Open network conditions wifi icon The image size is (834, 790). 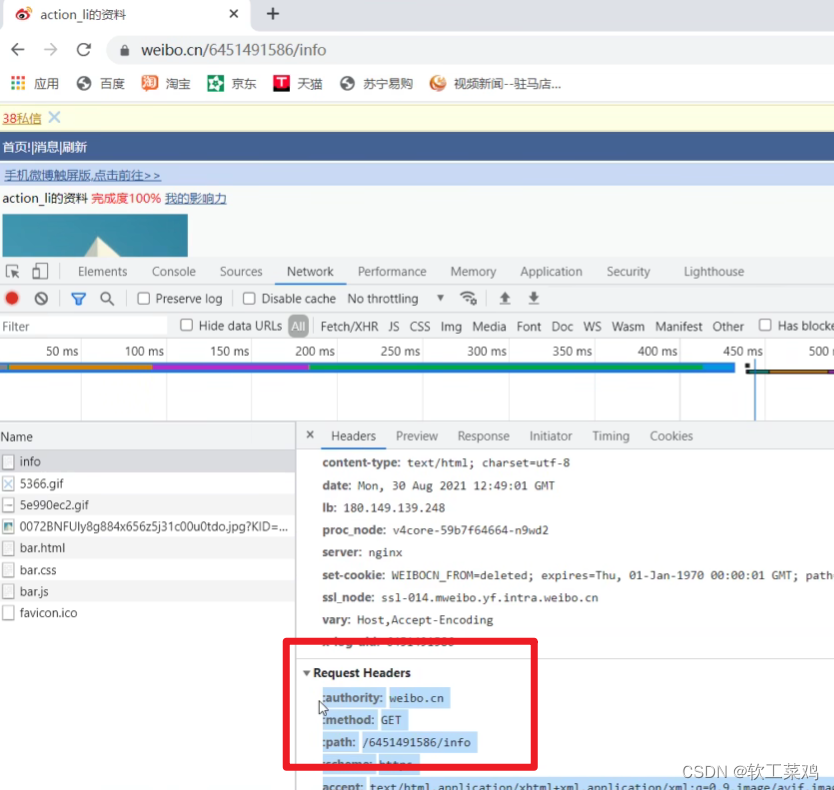point(468,298)
